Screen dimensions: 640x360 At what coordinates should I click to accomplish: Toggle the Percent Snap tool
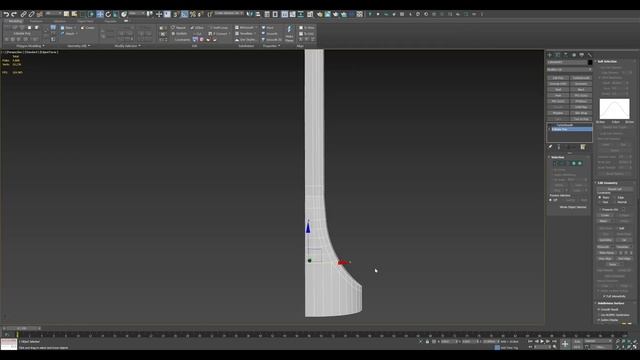click(x=193, y=14)
